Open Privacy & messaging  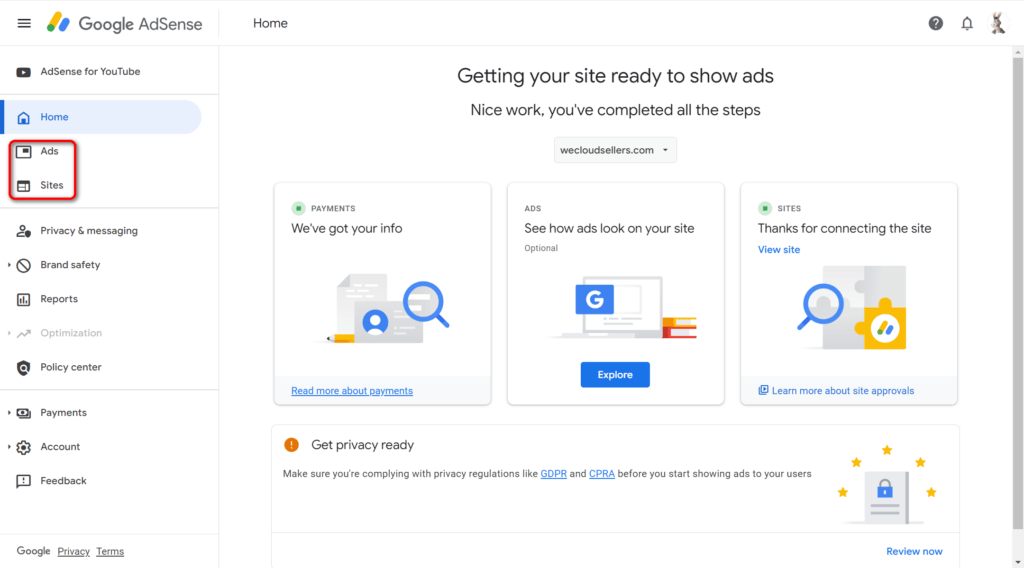(89, 231)
